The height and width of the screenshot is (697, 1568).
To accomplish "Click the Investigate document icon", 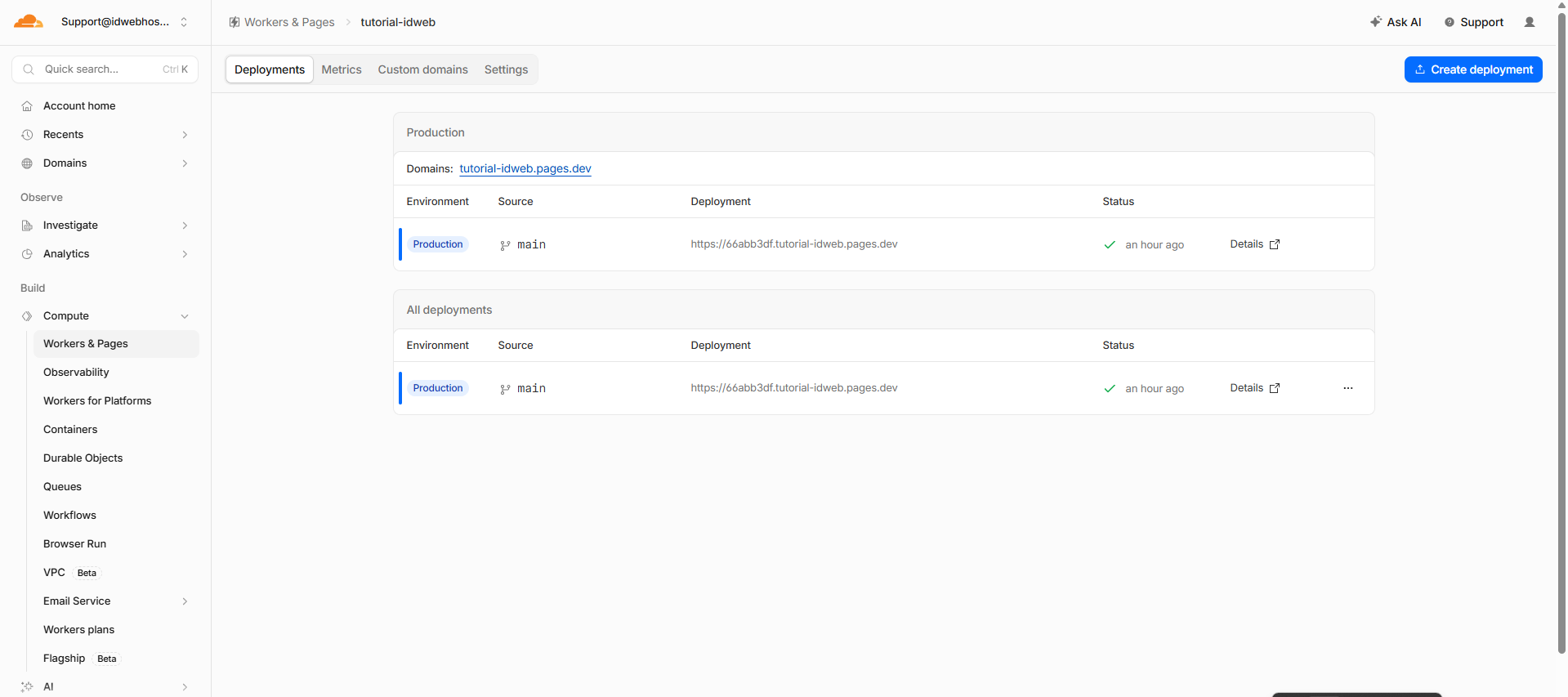I will 27,226.
